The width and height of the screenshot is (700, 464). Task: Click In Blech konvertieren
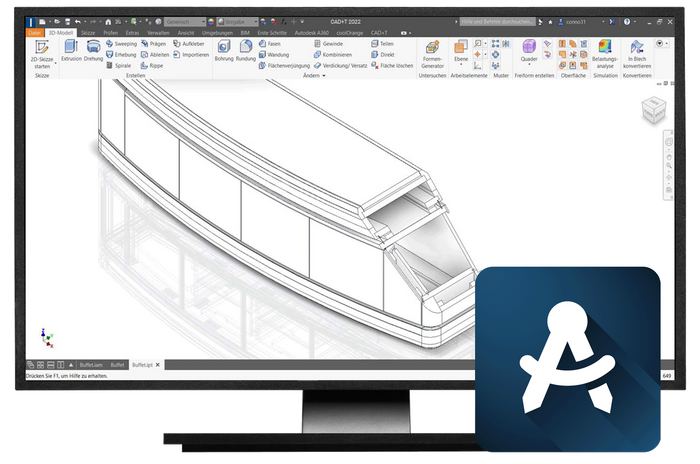pos(637,54)
